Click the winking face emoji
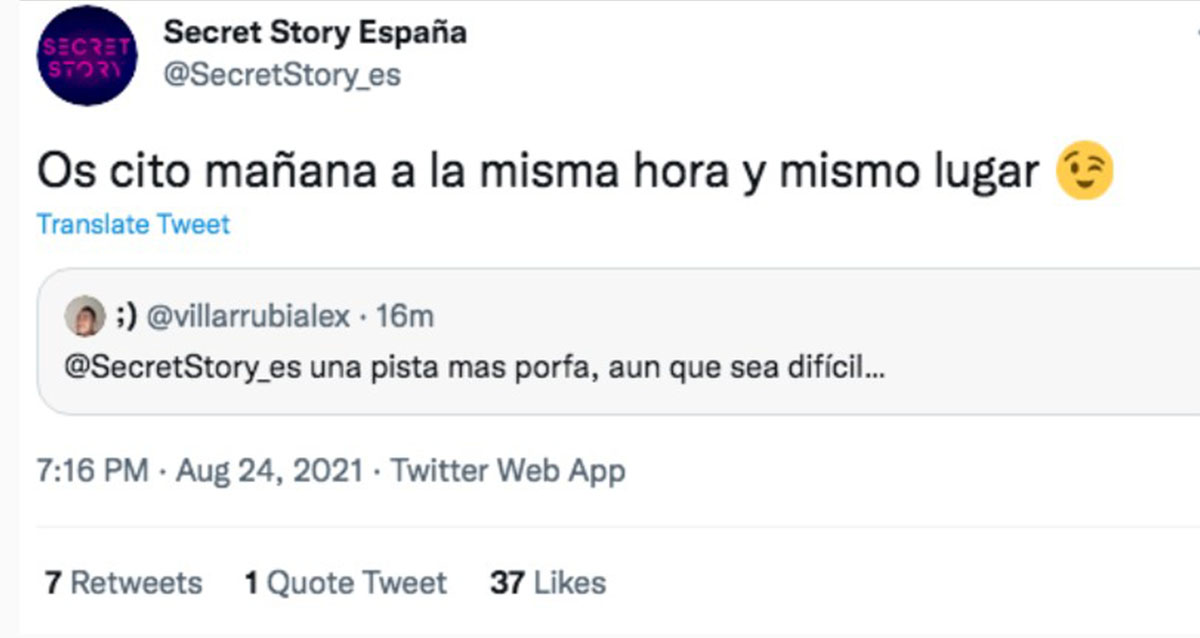Screen dimensions: 1200x638 pos(1084,173)
